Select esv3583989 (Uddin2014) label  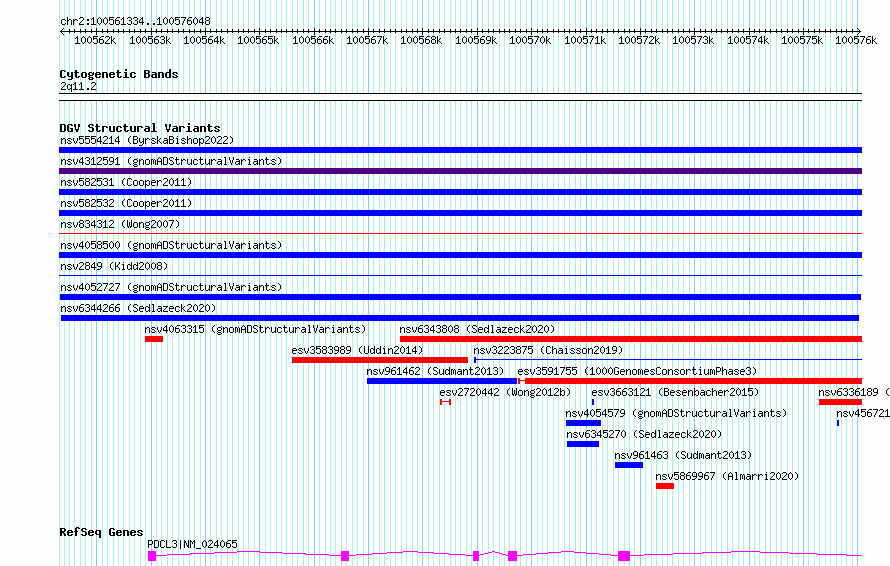[357, 350]
